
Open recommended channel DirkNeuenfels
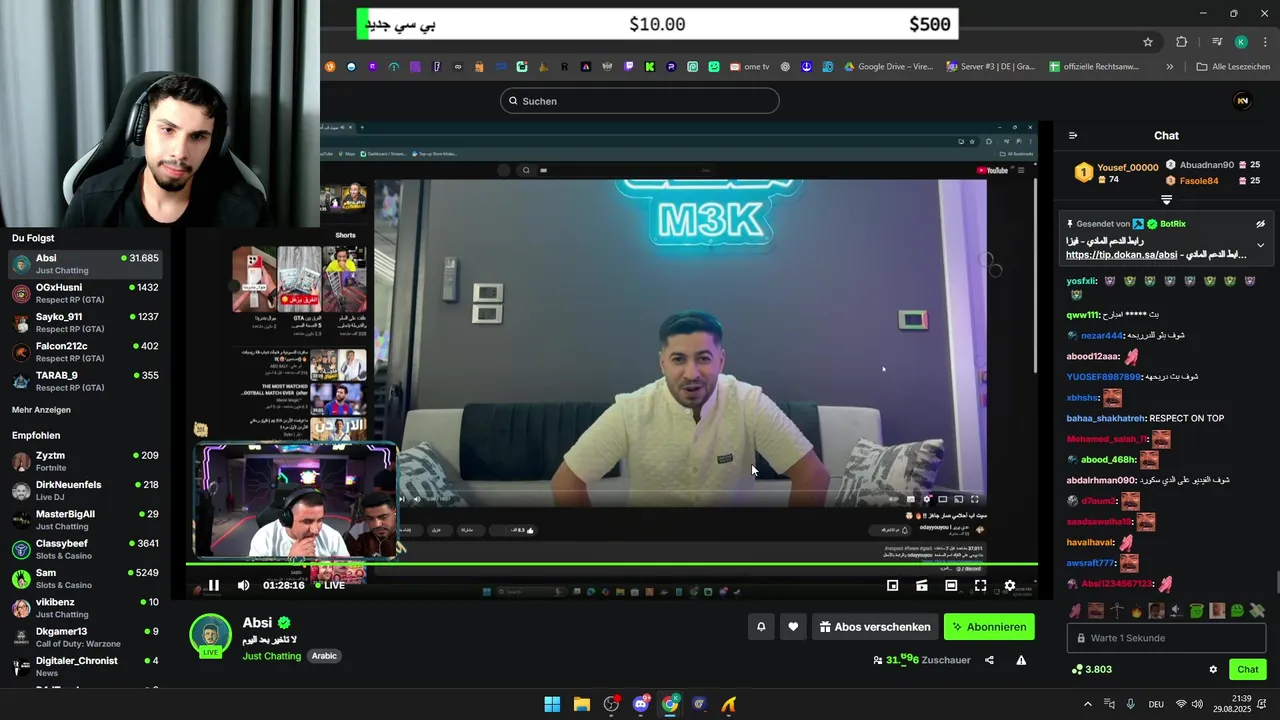[x=85, y=490]
